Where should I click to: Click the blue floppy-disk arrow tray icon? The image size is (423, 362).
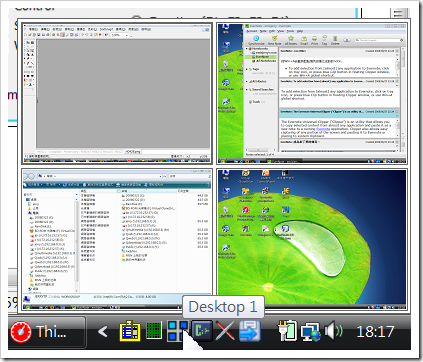click(x=250, y=331)
